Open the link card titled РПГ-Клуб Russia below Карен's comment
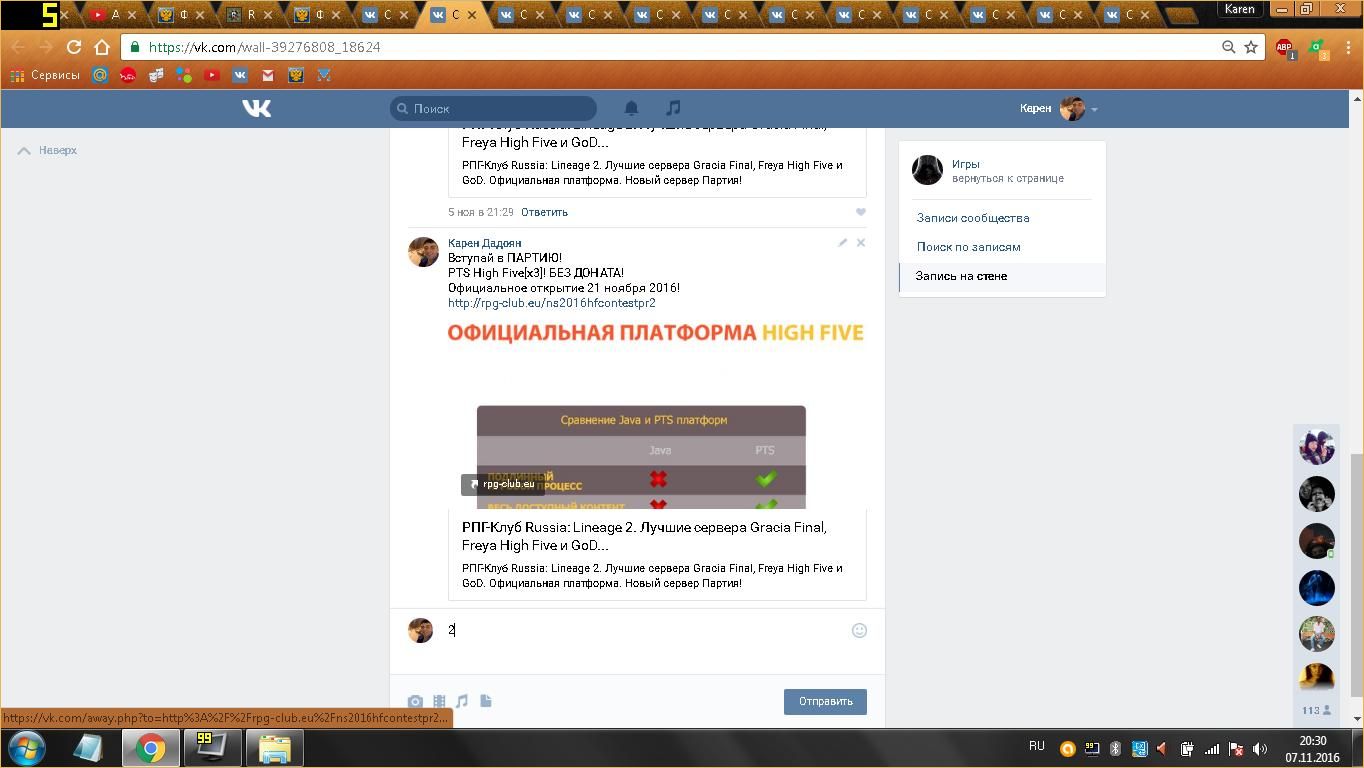The width and height of the screenshot is (1364, 768). point(657,555)
